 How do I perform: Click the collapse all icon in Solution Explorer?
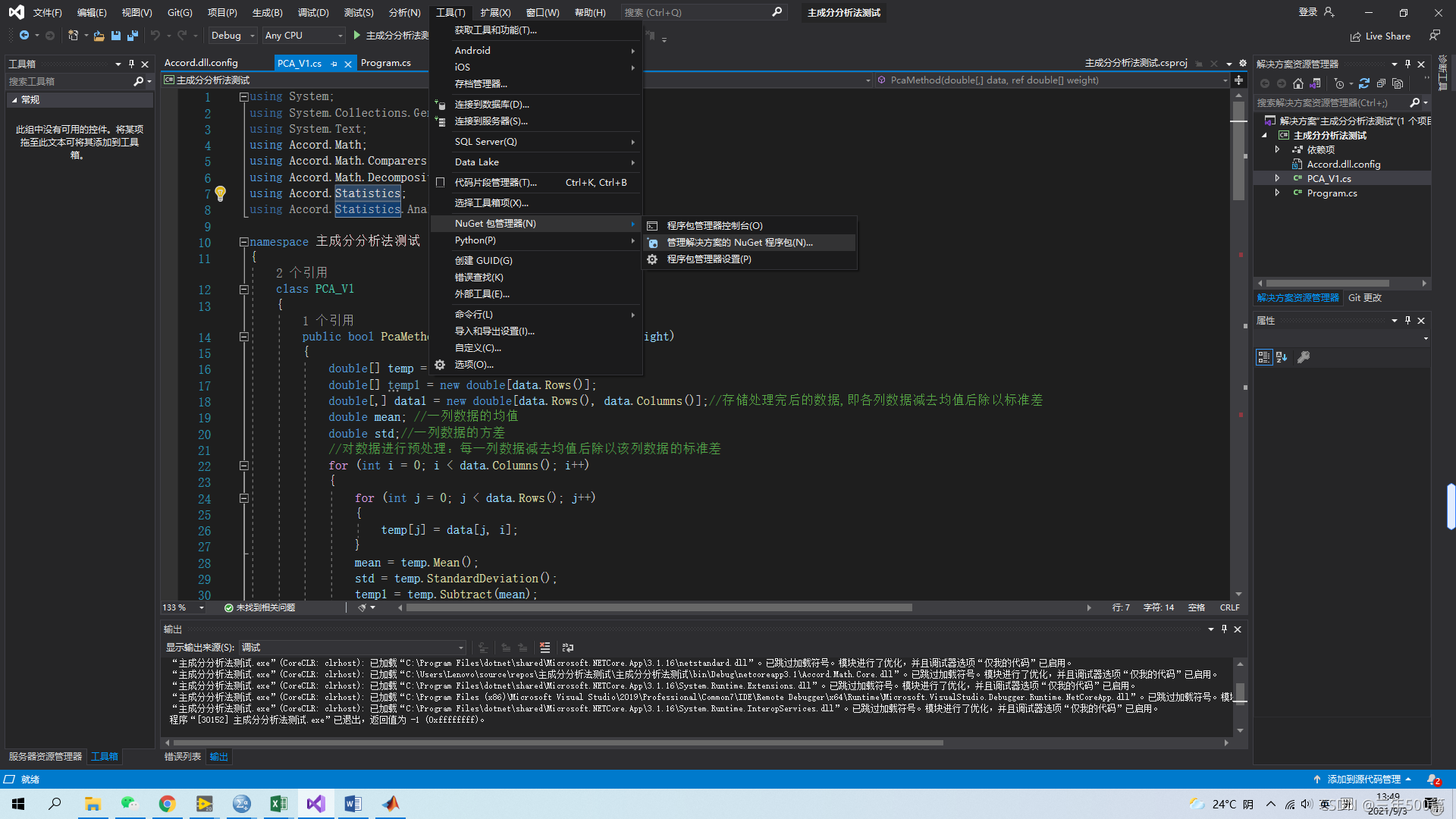pos(1381,83)
